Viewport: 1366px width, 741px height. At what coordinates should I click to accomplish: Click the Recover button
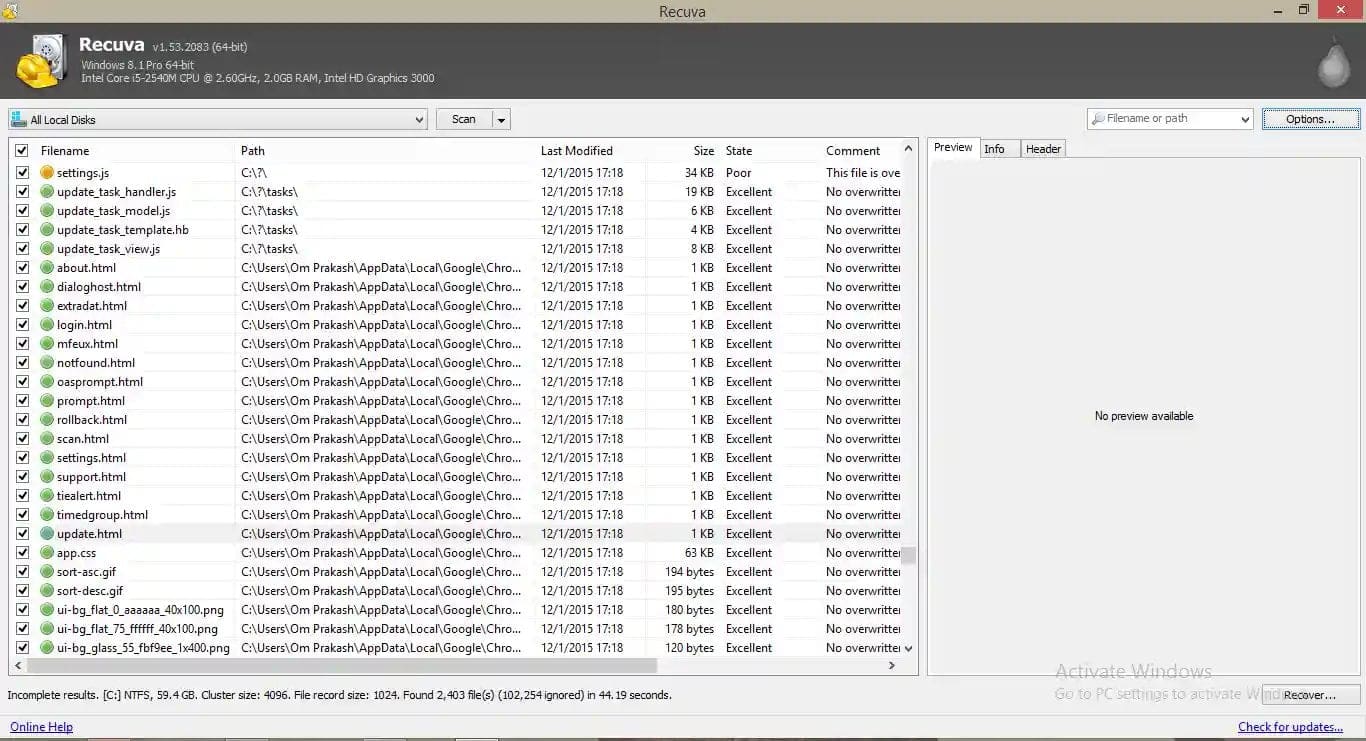[x=1310, y=695]
